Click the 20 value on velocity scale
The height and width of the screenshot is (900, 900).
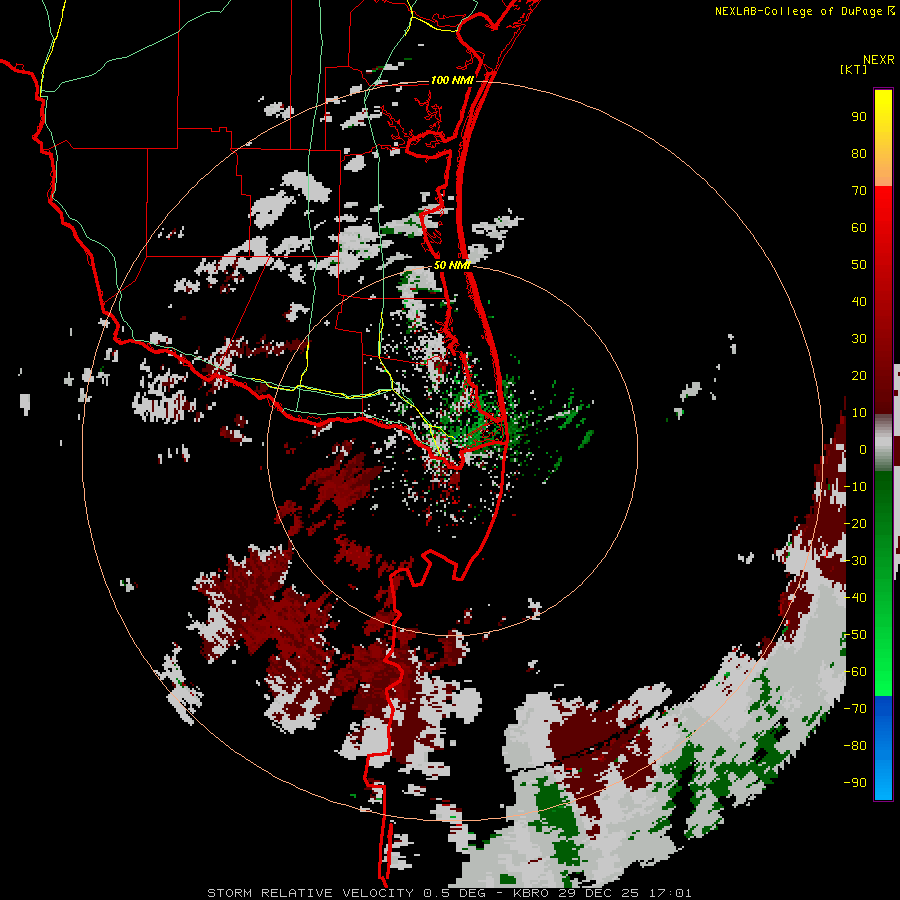tap(859, 375)
